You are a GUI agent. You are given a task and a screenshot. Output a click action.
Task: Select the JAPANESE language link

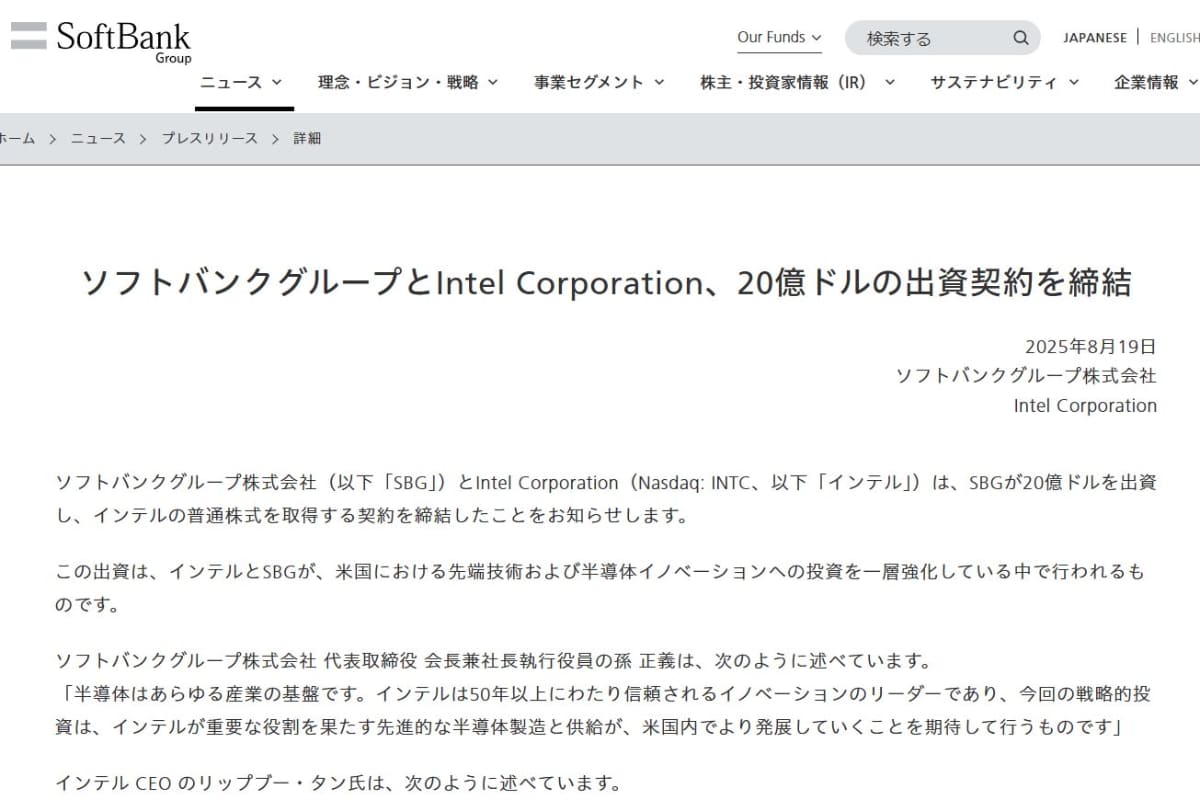1094,38
